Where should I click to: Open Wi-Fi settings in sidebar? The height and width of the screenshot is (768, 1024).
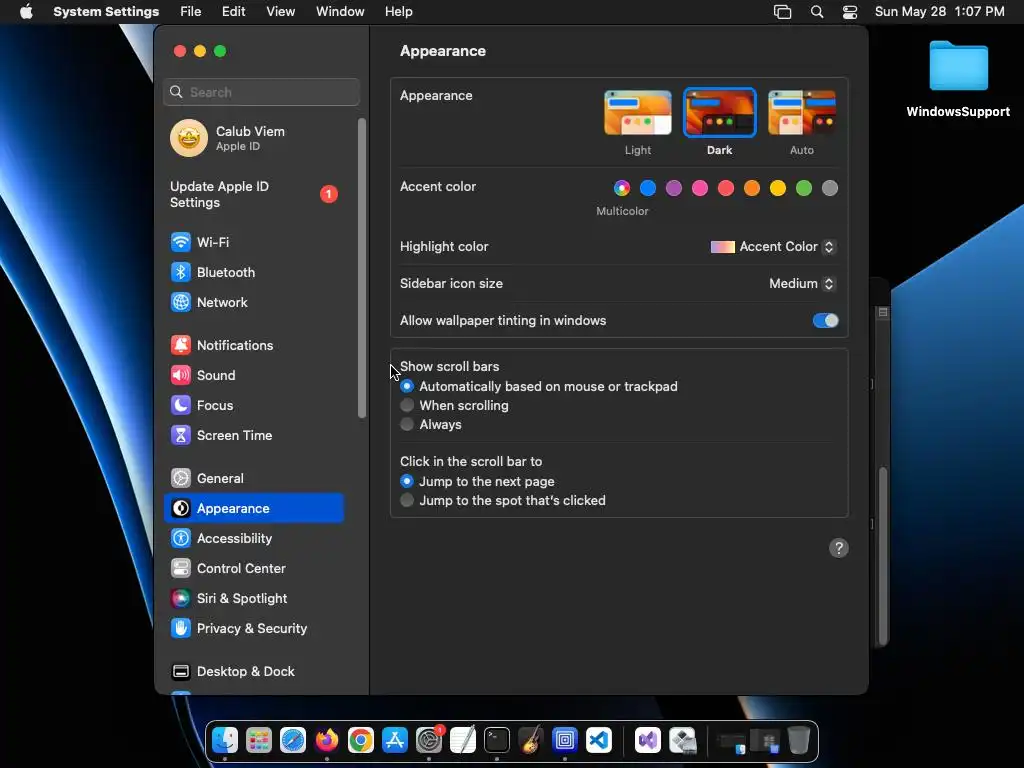tap(253, 242)
